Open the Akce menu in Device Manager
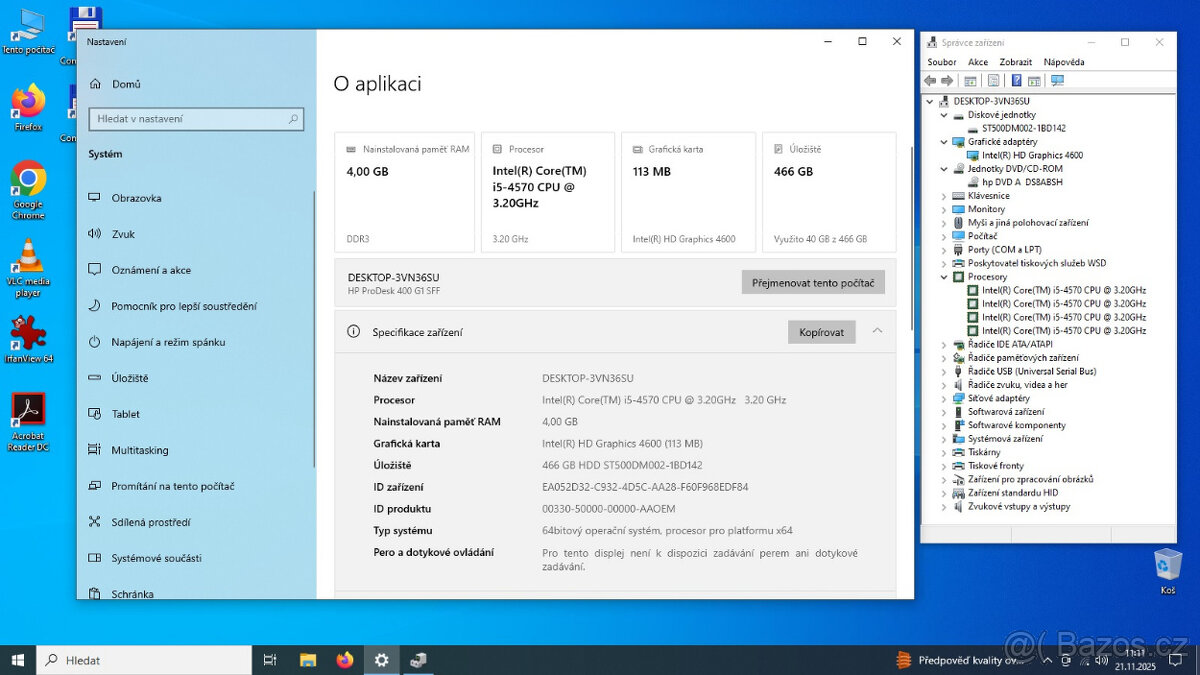The height and width of the screenshot is (675, 1200). pyautogui.click(x=978, y=62)
